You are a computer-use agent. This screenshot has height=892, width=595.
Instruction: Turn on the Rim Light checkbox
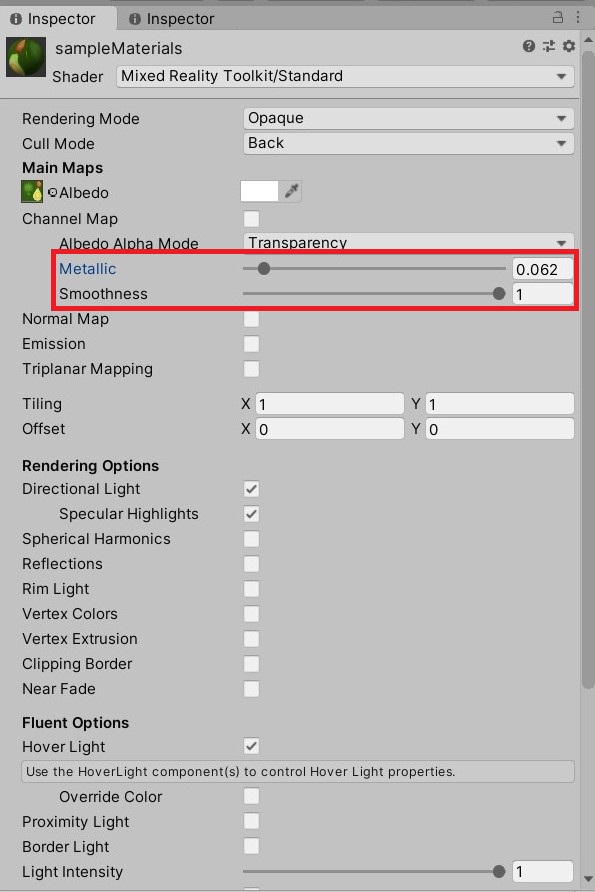[251, 589]
